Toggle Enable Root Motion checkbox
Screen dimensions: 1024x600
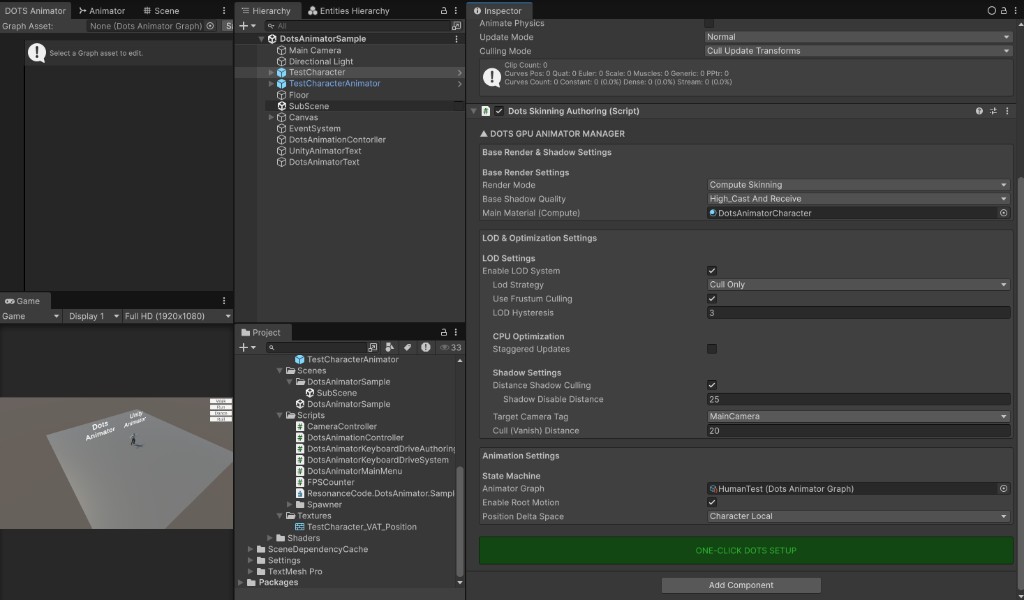(712, 503)
